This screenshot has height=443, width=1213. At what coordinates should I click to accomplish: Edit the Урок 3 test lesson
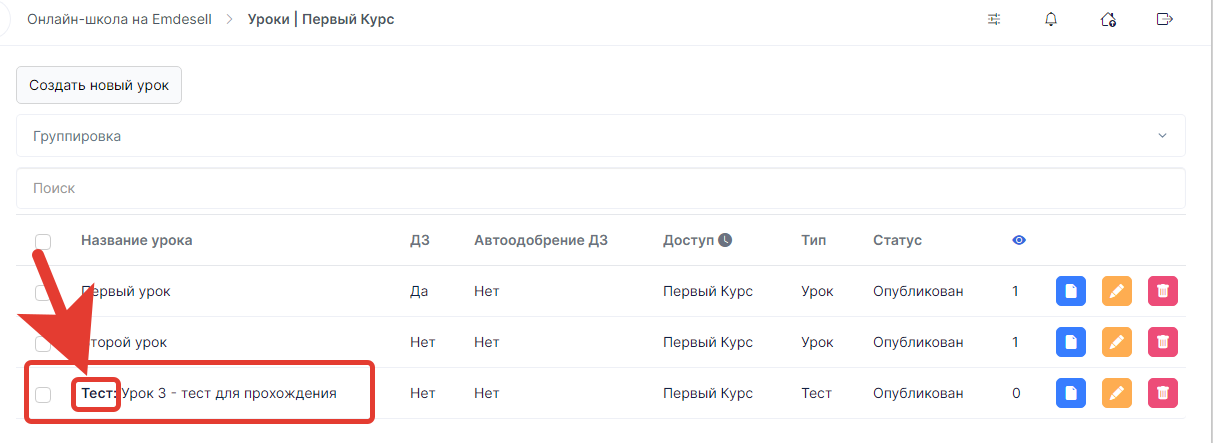1117,393
